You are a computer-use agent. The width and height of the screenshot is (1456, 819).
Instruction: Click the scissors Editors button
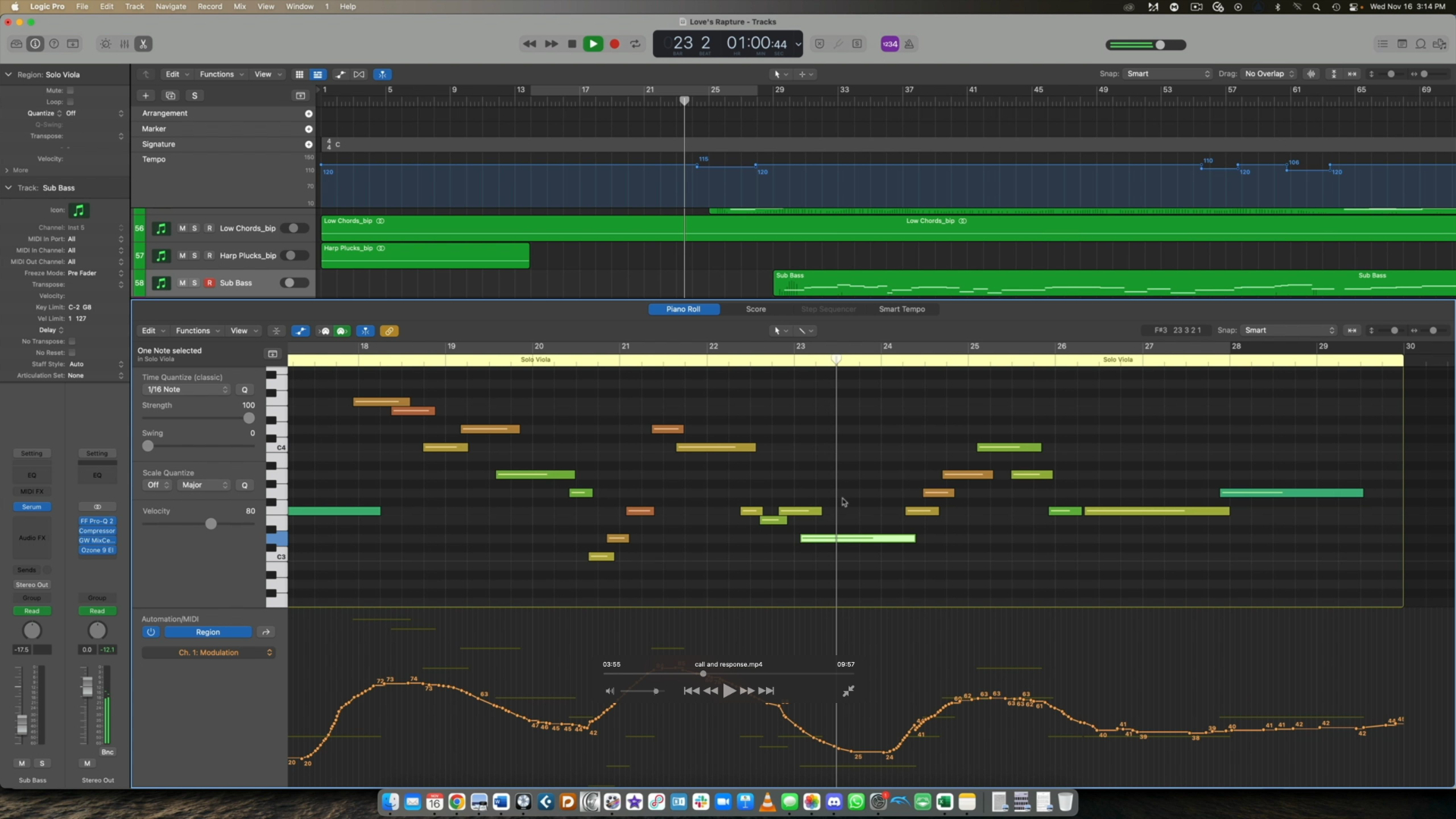143,44
